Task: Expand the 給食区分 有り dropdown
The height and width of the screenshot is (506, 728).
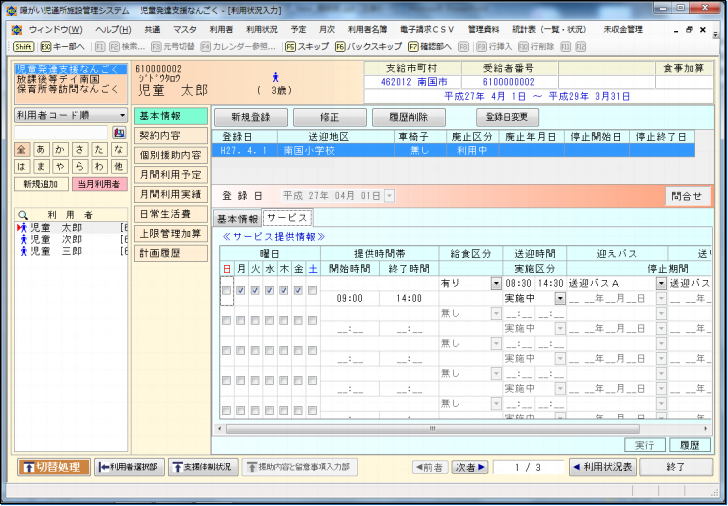Action: [x=496, y=284]
